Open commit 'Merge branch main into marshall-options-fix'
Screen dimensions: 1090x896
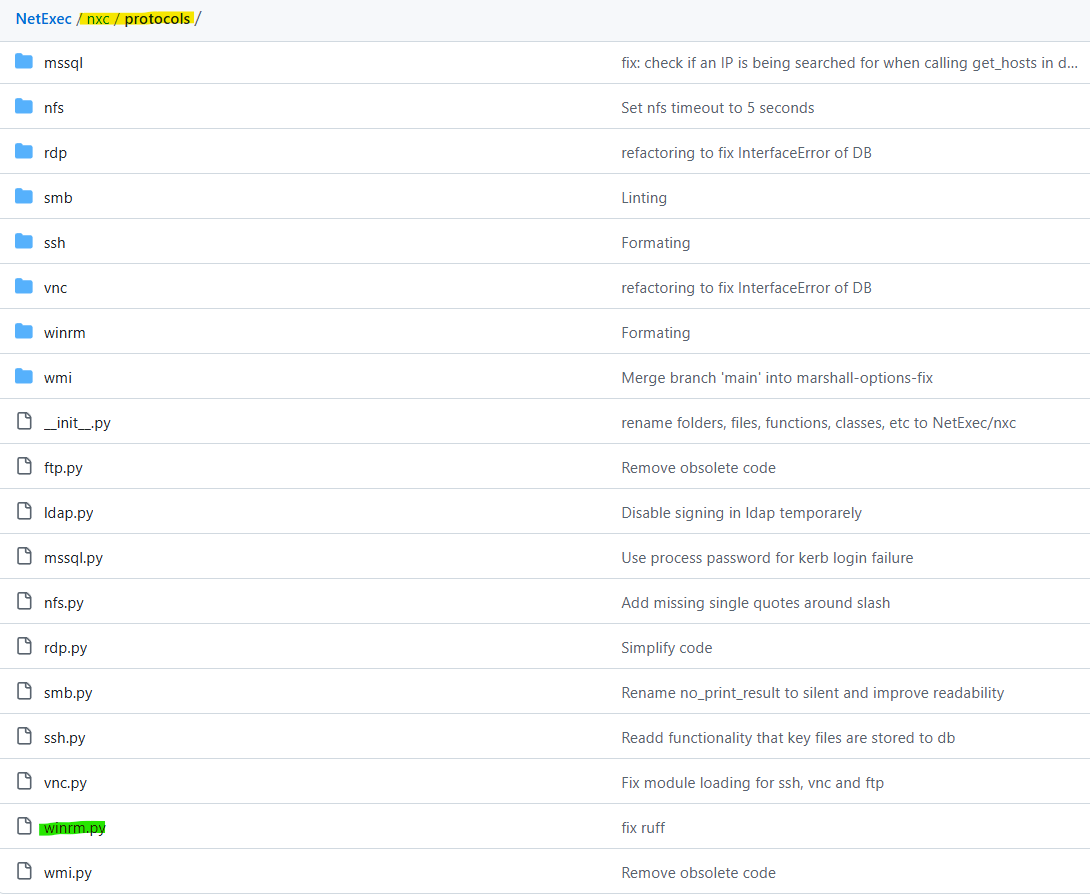coord(776,378)
